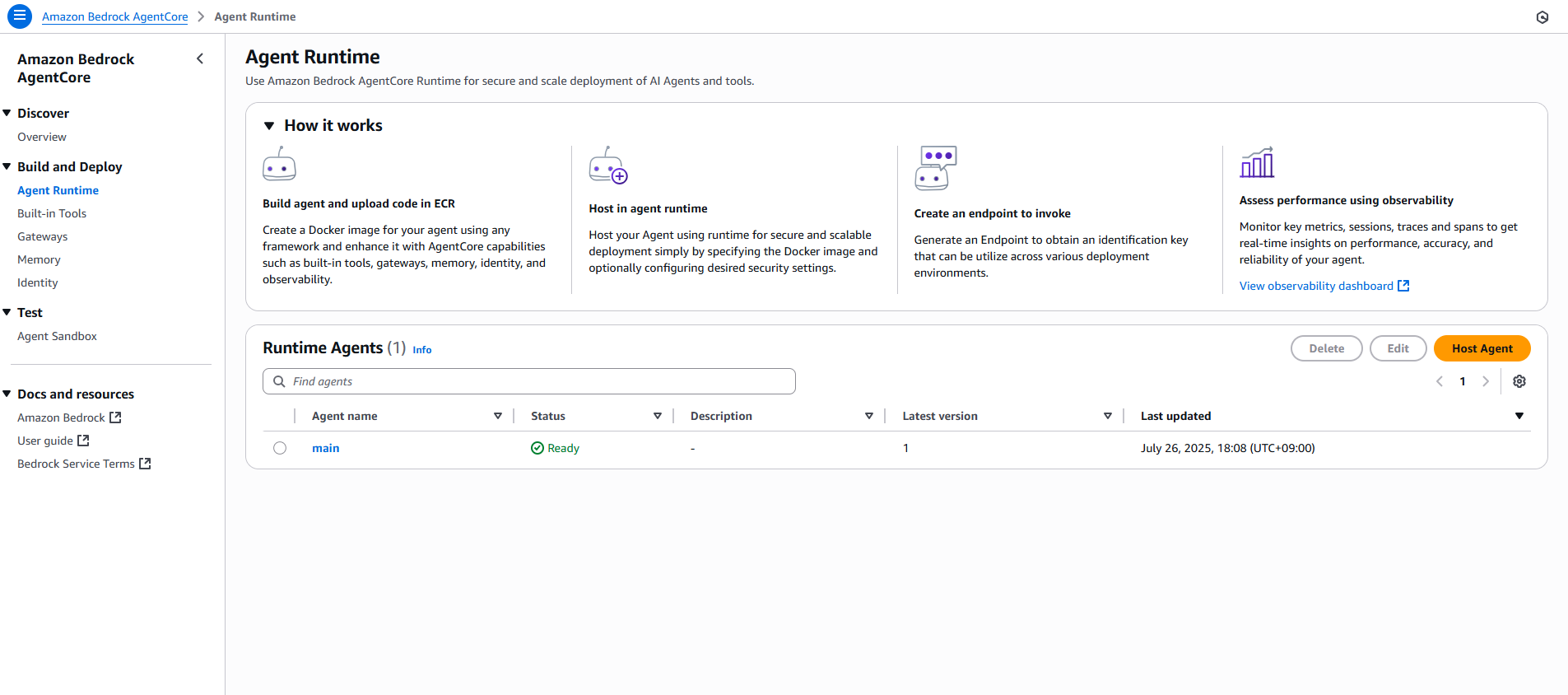The image size is (1568, 695).
Task: Sort by Agent name column arrow
Action: (x=498, y=416)
